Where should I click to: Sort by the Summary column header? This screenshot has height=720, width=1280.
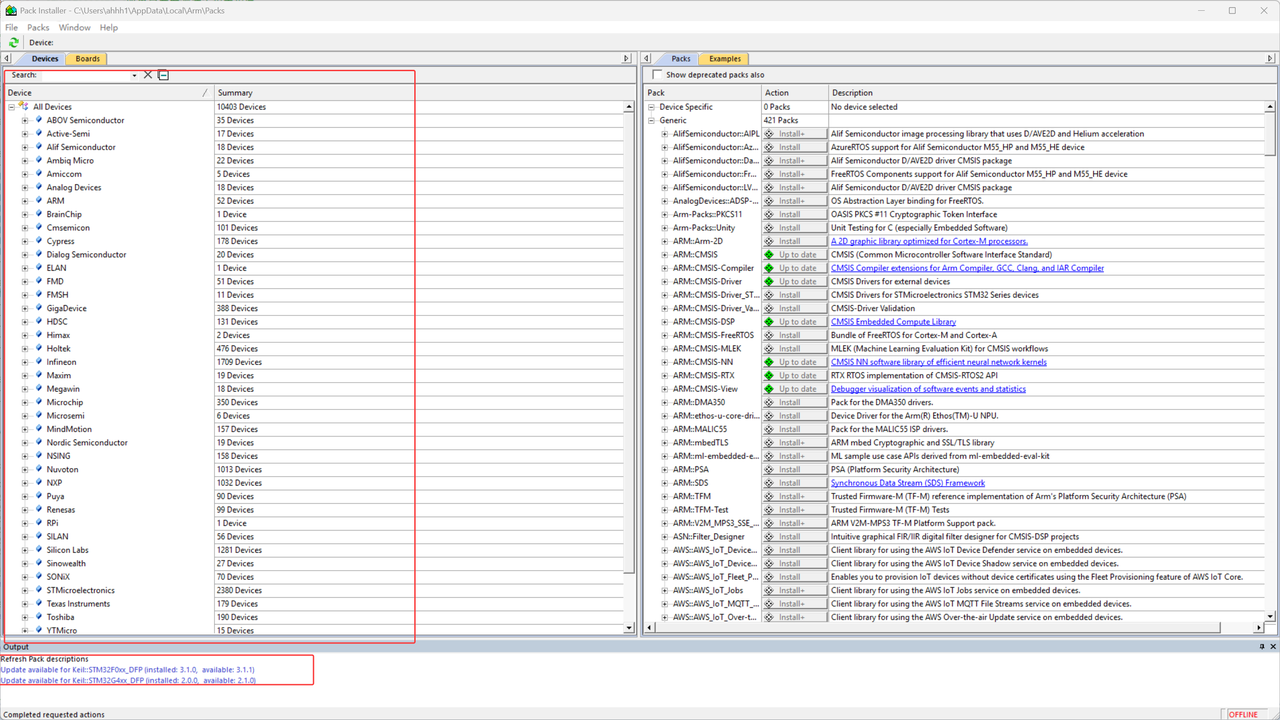(x=424, y=93)
